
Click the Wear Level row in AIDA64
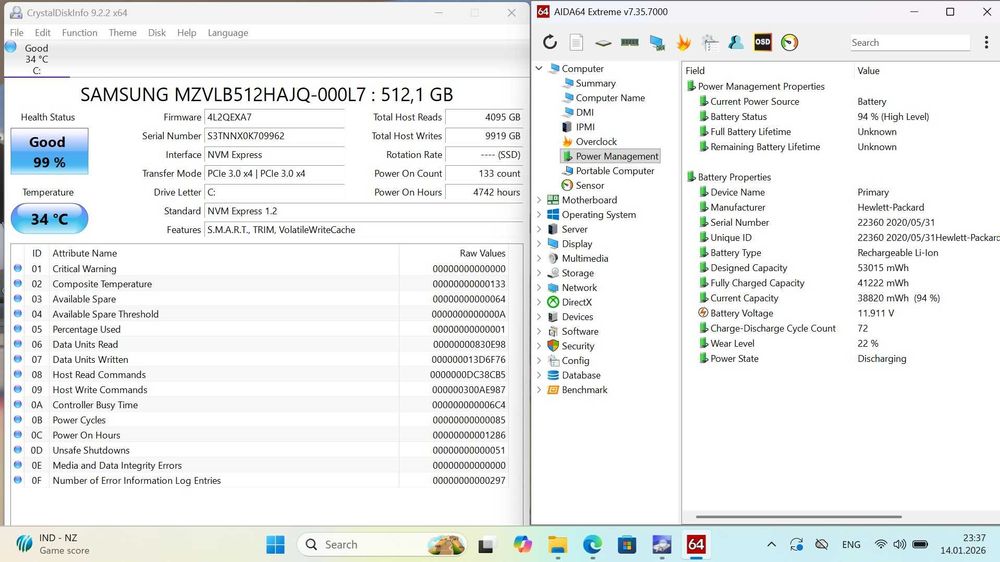pyautogui.click(x=842, y=343)
